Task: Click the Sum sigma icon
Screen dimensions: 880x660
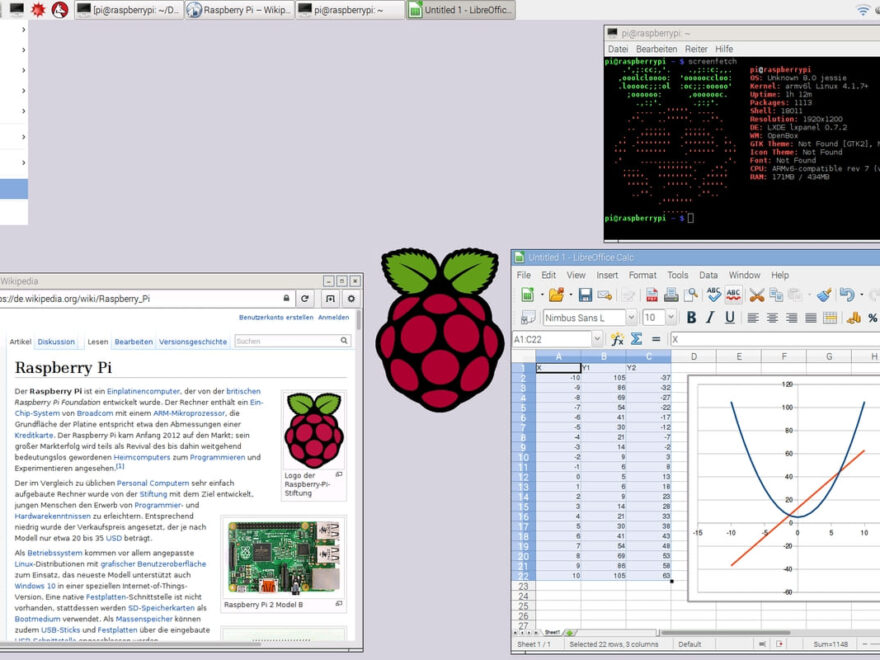Action: (636, 339)
